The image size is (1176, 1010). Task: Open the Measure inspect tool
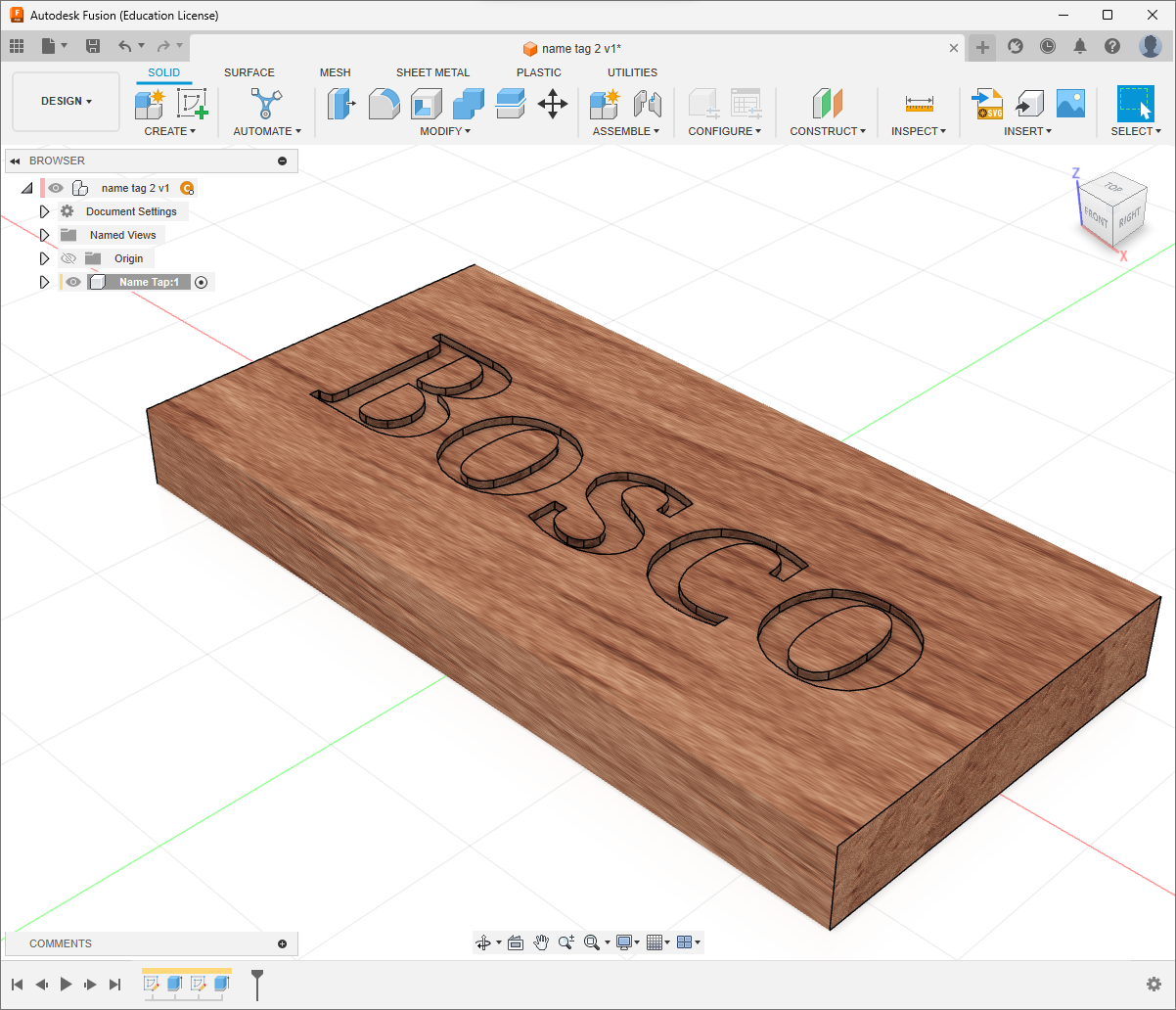pos(919,103)
